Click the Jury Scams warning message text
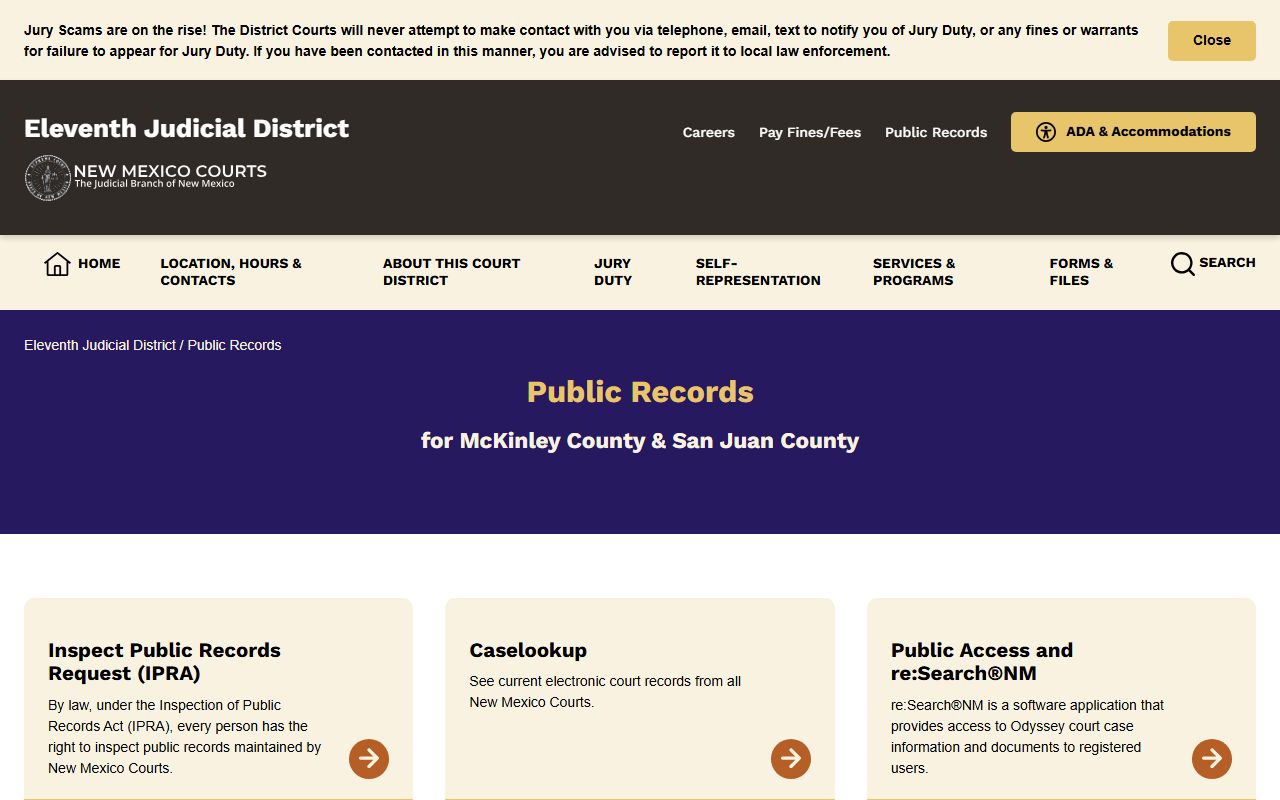Screen dimensions: 1280x800 point(581,41)
